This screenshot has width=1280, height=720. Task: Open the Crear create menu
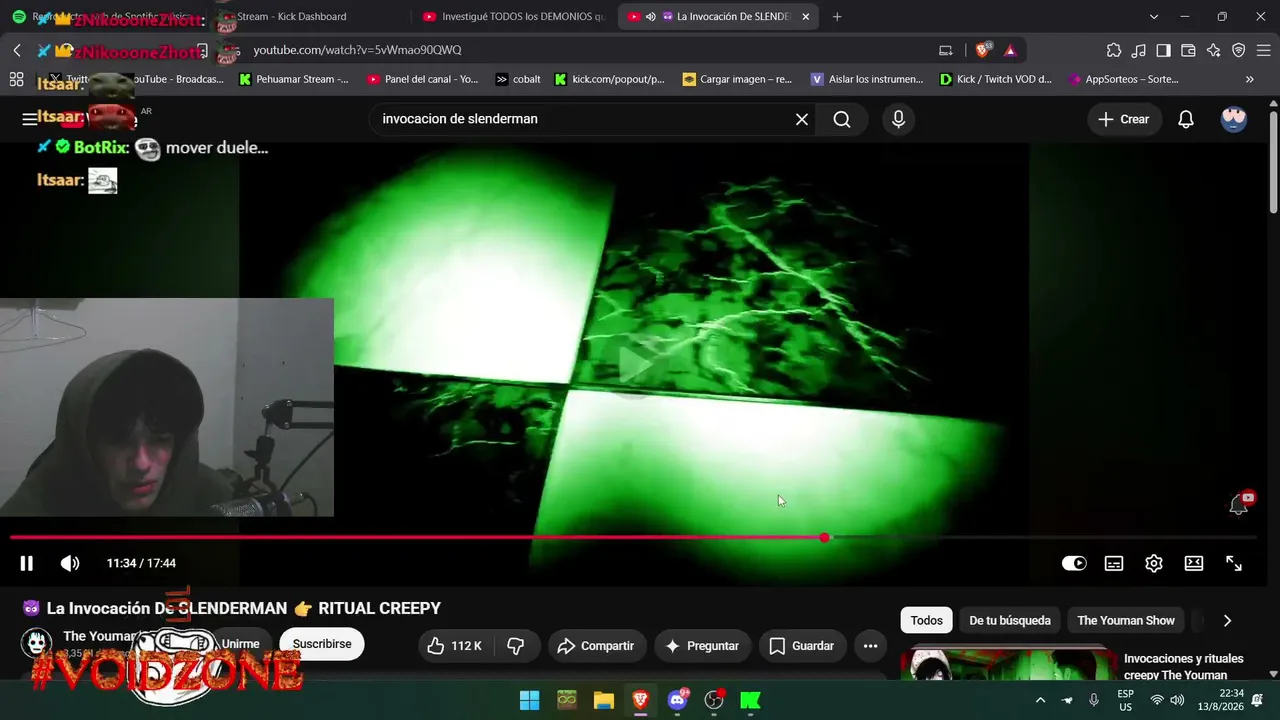[1124, 119]
